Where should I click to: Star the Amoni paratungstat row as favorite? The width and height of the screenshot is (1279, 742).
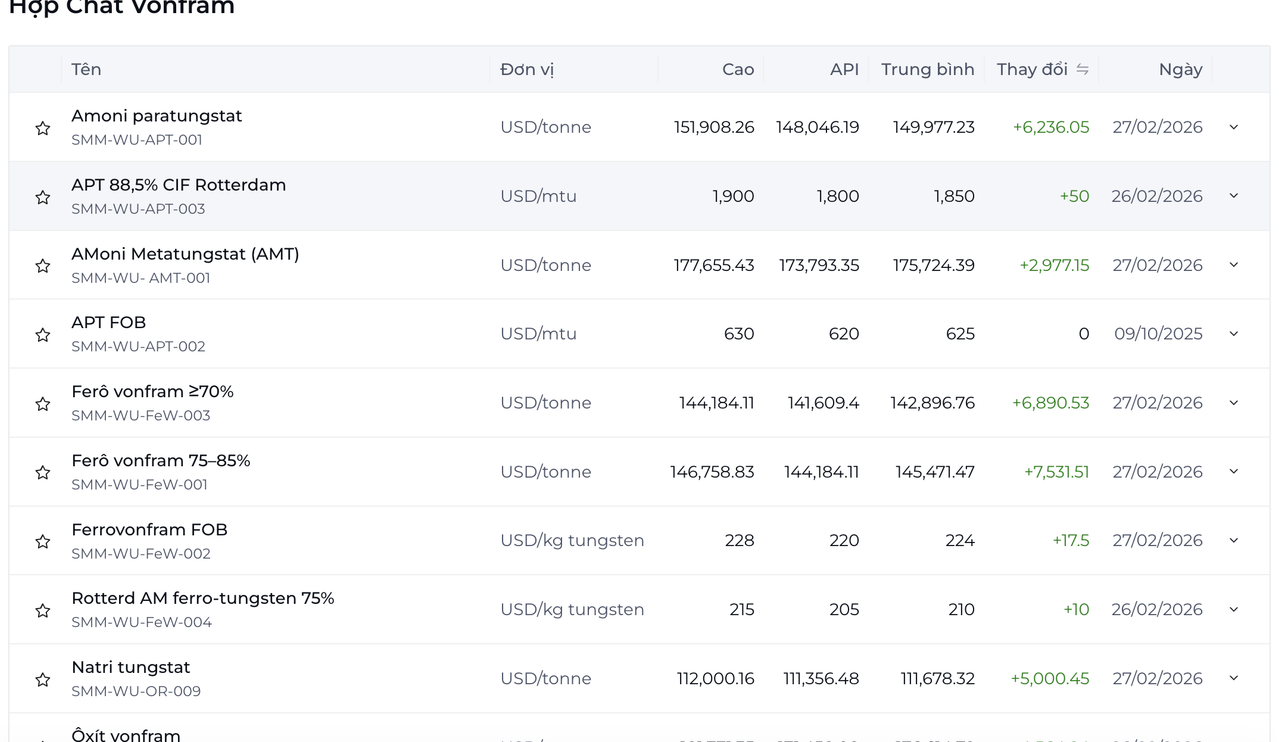pyautogui.click(x=42, y=128)
